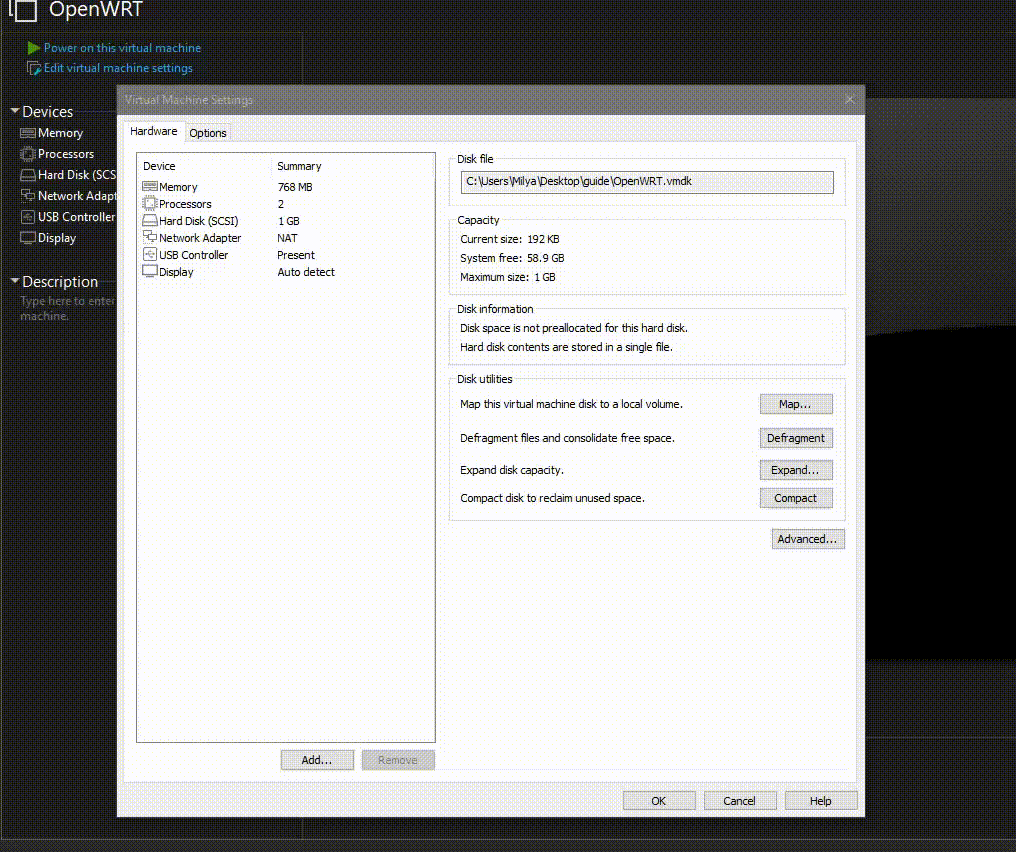Collapse the Devices section triangle
The image size is (1016, 852).
coord(15,111)
